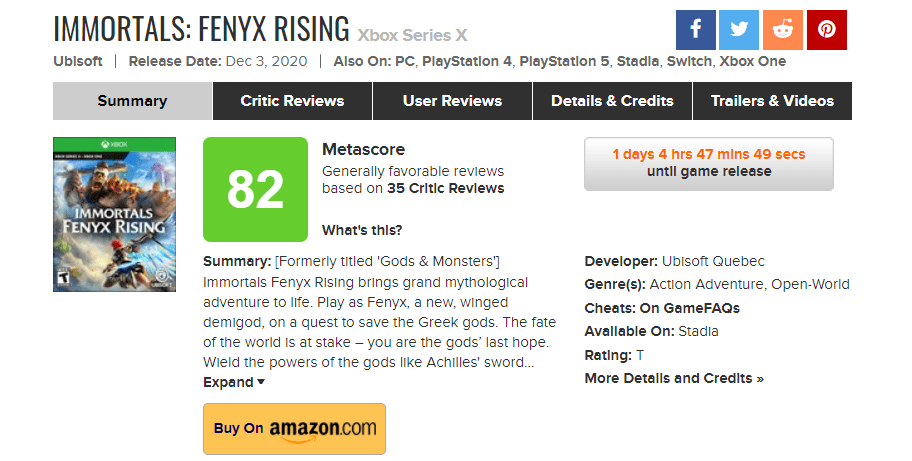Open More Details and Credits link
This screenshot has height=461, width=912.
pyautogui.click(x=674, y=378)
